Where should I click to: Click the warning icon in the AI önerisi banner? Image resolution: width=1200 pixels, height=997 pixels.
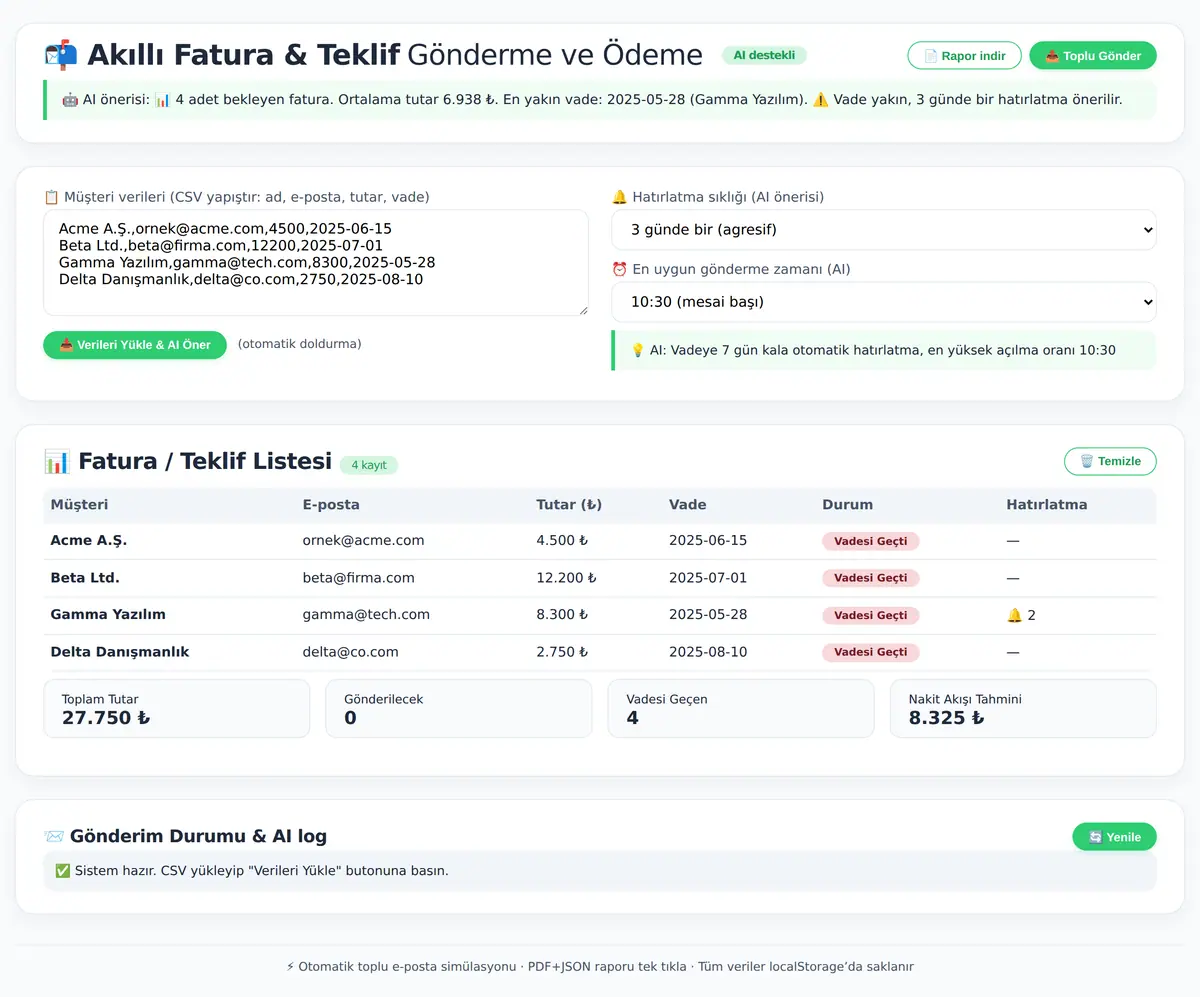click(820, 100)
